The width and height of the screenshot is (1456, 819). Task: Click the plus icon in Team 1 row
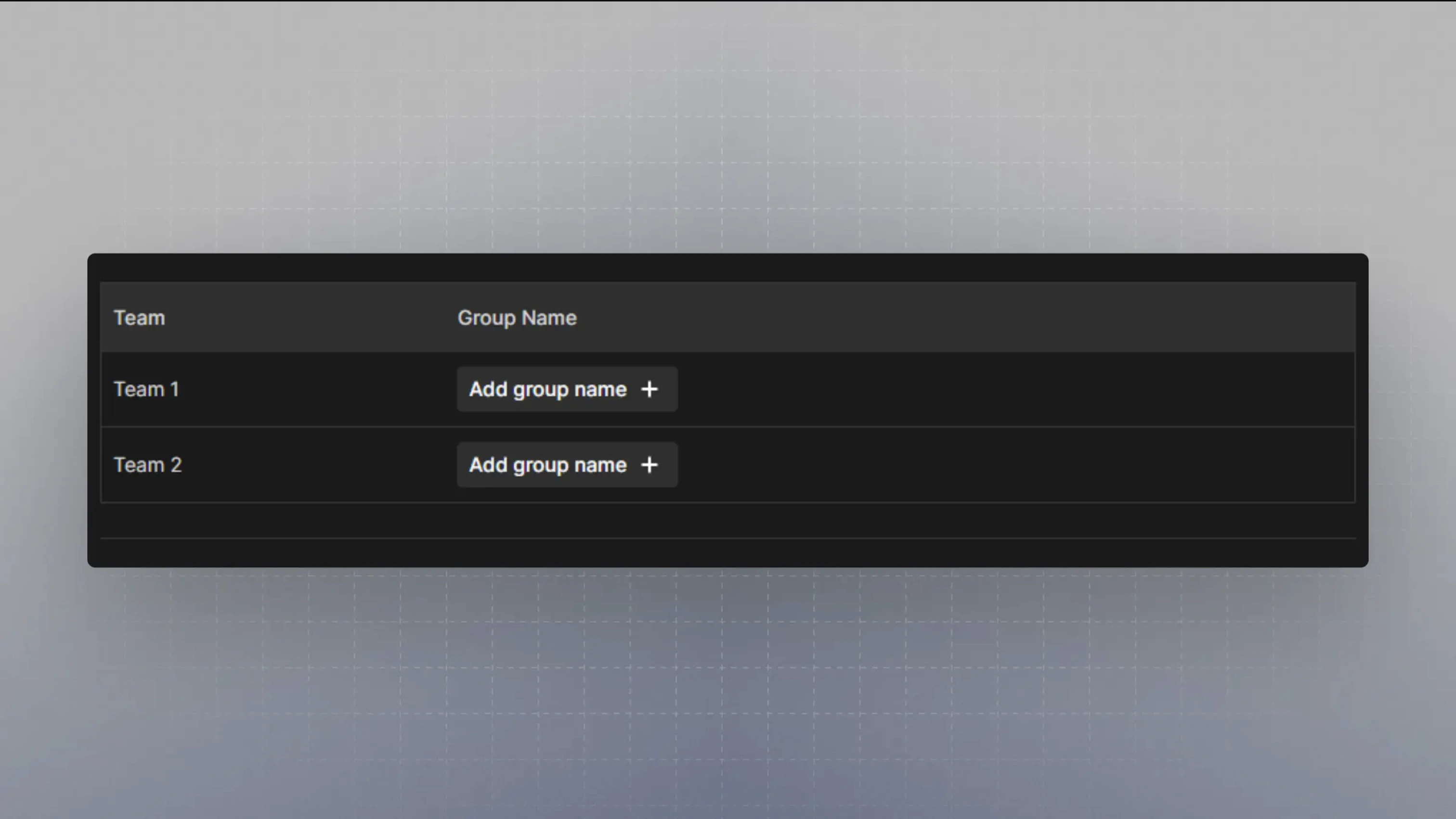(x=650, y=389)
